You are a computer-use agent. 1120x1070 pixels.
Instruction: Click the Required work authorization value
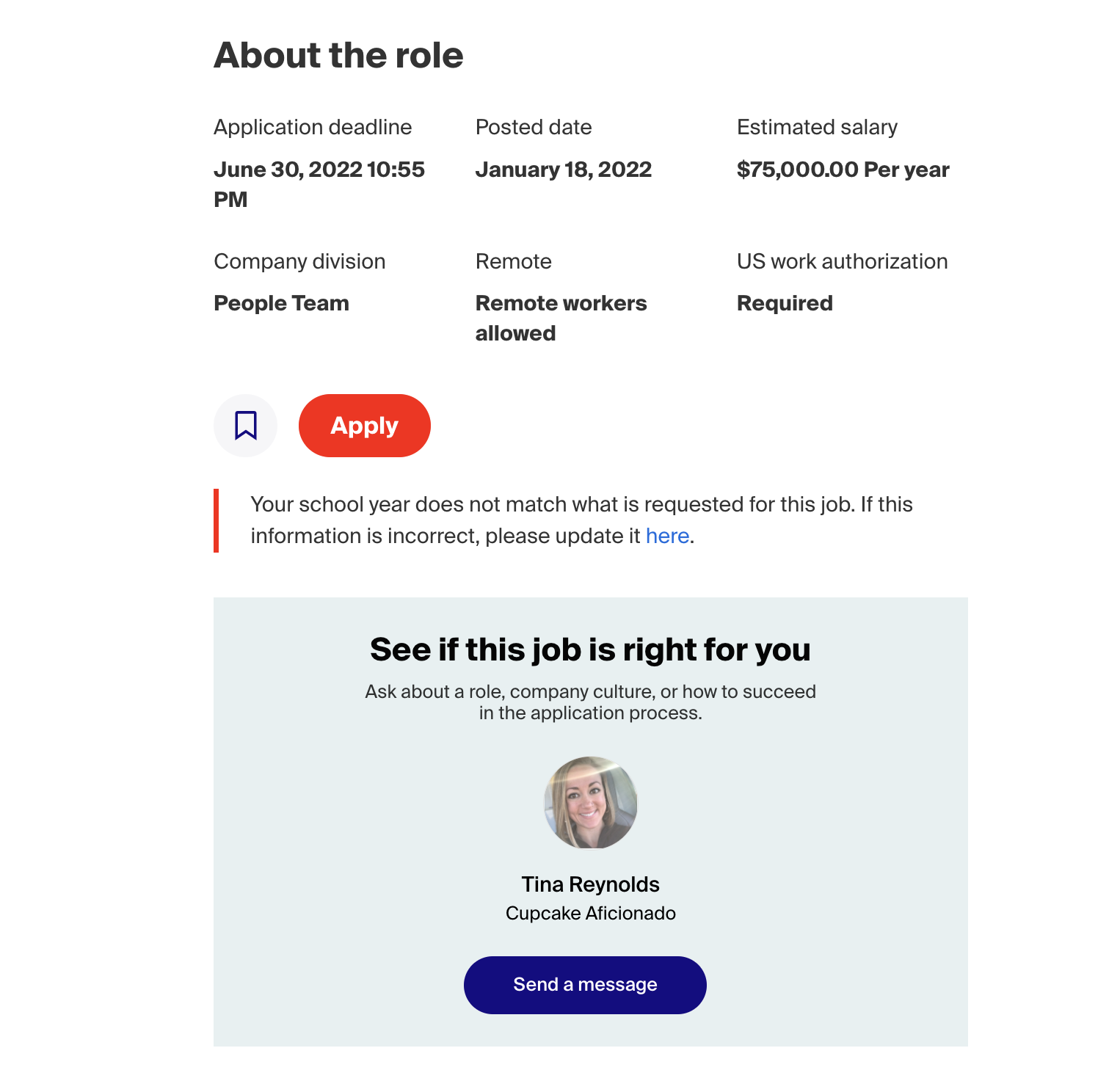(x=785, y=303)
